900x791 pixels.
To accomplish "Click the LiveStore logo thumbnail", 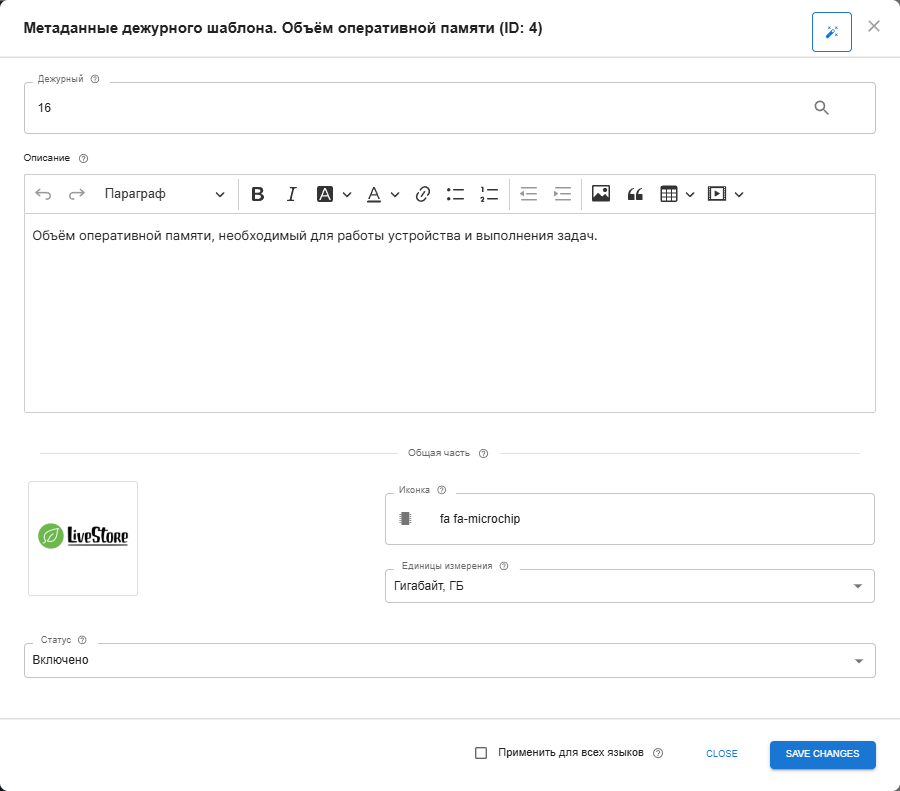I will pyautogui.click(x=83, y=537).
